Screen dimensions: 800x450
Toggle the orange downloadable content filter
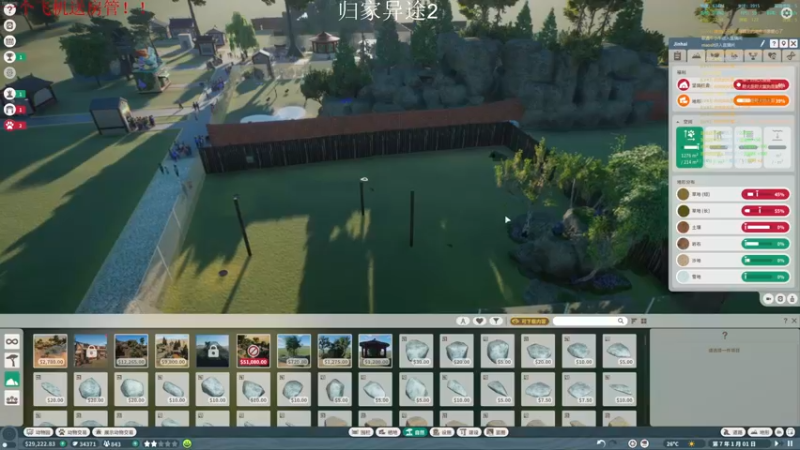pyautogui.click(x=530, y=321)
